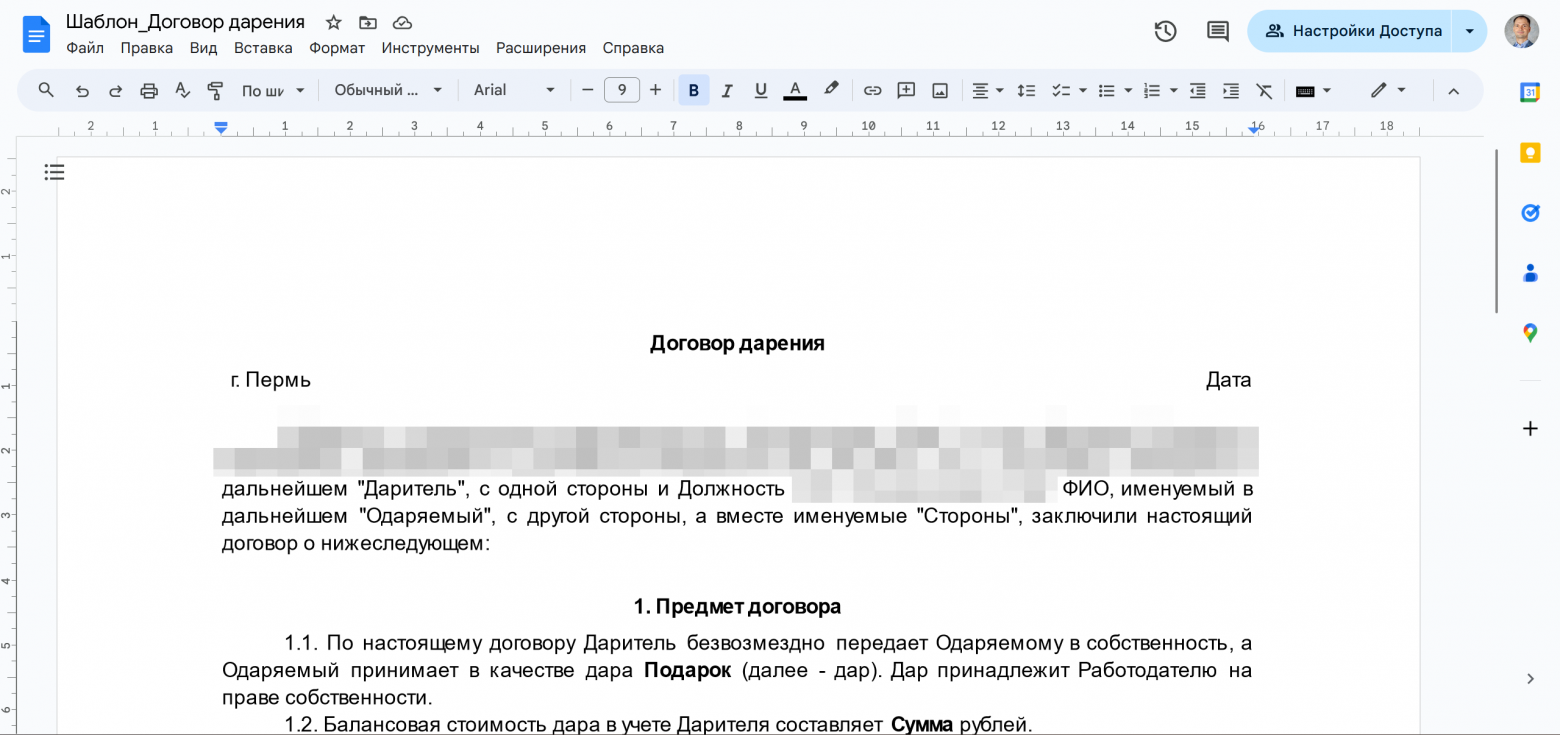Open the highlight color marker
Image resolution: width=1560 pixels, height=735 pixels.
[830, 90]
